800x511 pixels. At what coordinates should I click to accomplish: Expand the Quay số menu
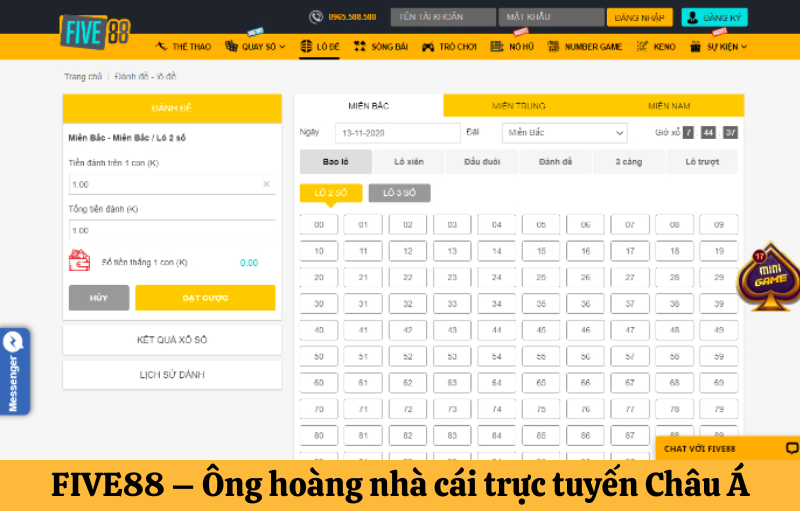pyautogui.click(x=255, y=47)
